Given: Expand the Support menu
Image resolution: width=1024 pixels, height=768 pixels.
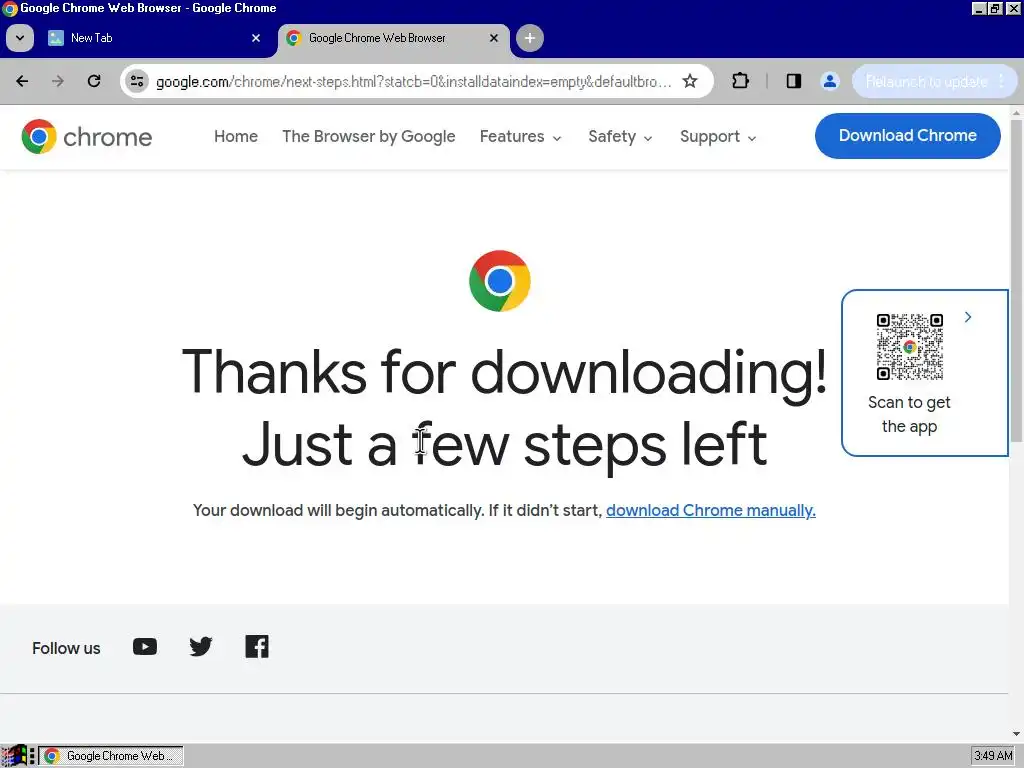Looking at the screenshot, I should (x=718, y=136).
